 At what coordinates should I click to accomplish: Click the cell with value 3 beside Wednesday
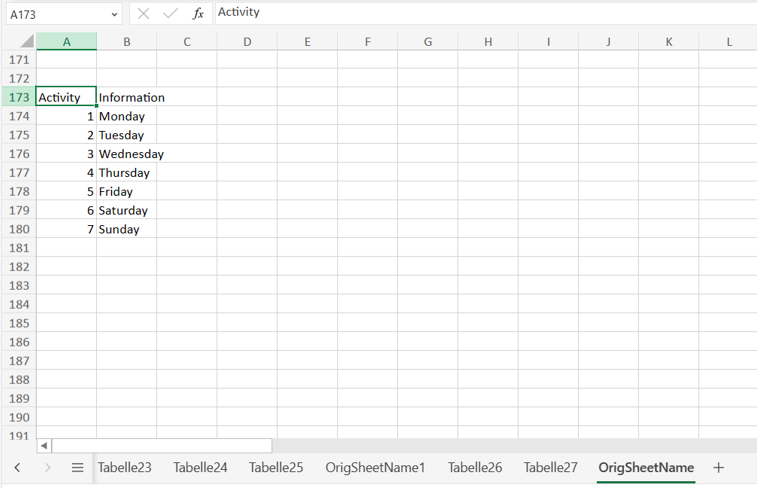66,154
